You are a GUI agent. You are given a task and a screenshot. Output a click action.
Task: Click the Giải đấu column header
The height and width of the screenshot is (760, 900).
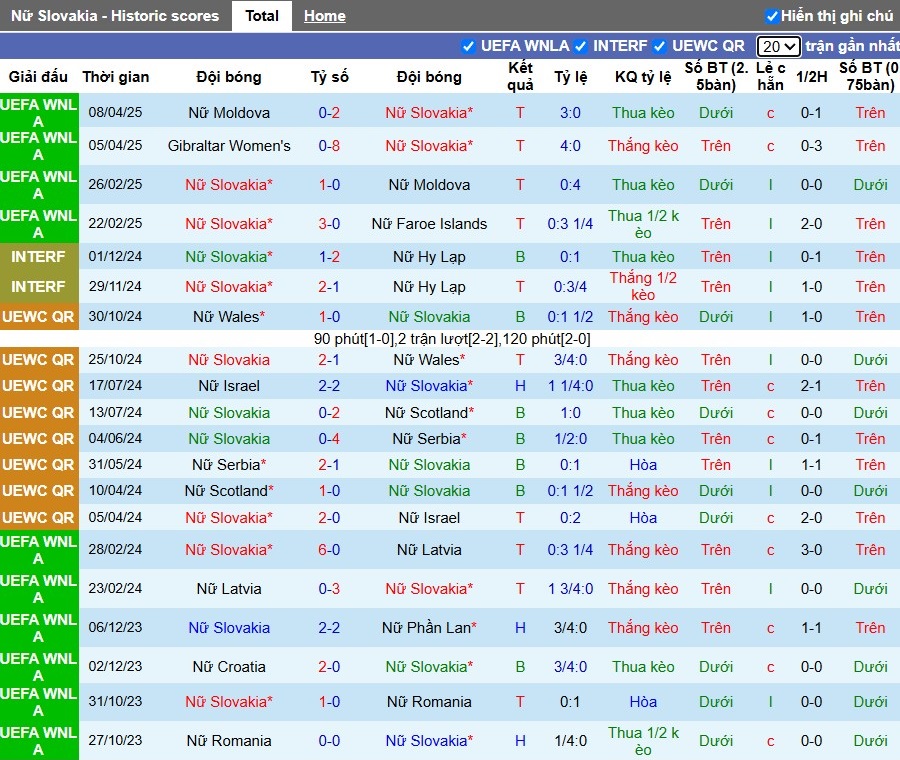click(38, 76)
